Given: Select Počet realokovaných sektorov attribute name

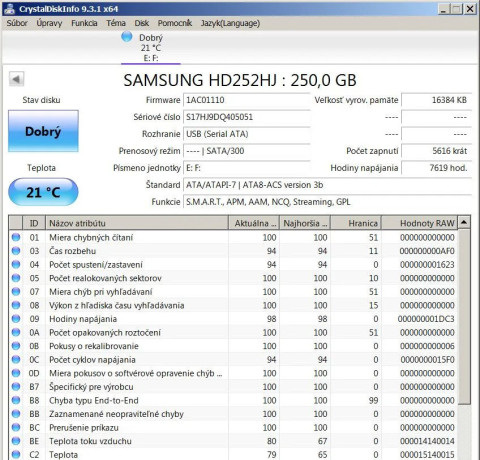Looking at the screenshot, I should coord(105,278).
